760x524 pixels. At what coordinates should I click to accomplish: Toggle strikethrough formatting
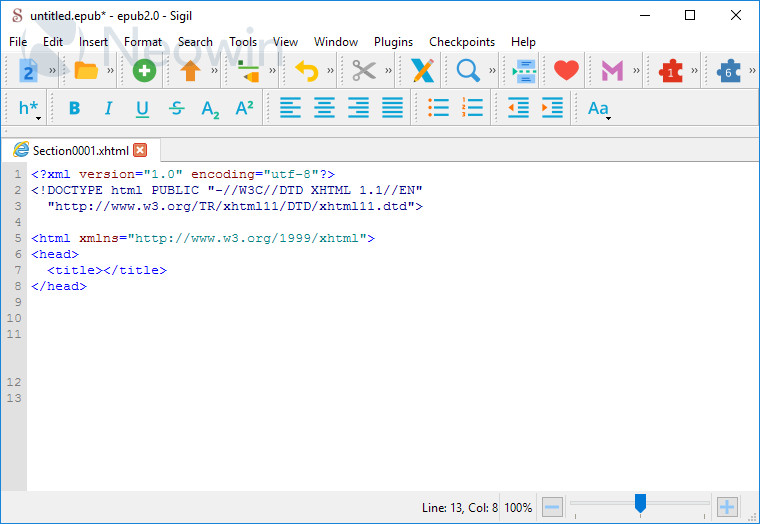176,108
